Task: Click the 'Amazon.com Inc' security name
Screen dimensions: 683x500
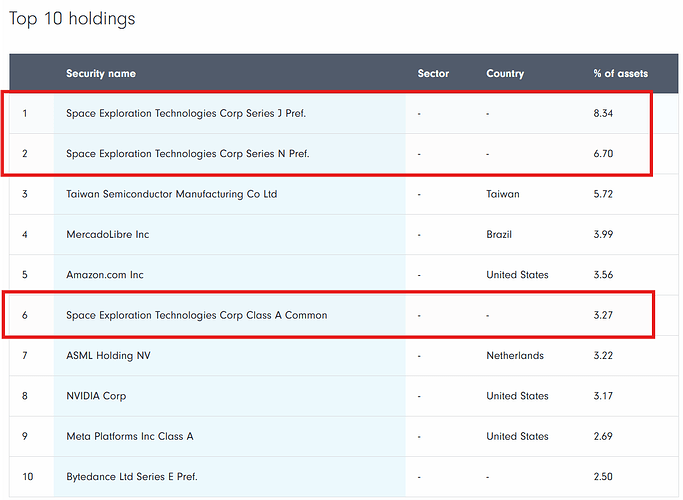Action: 105,275
